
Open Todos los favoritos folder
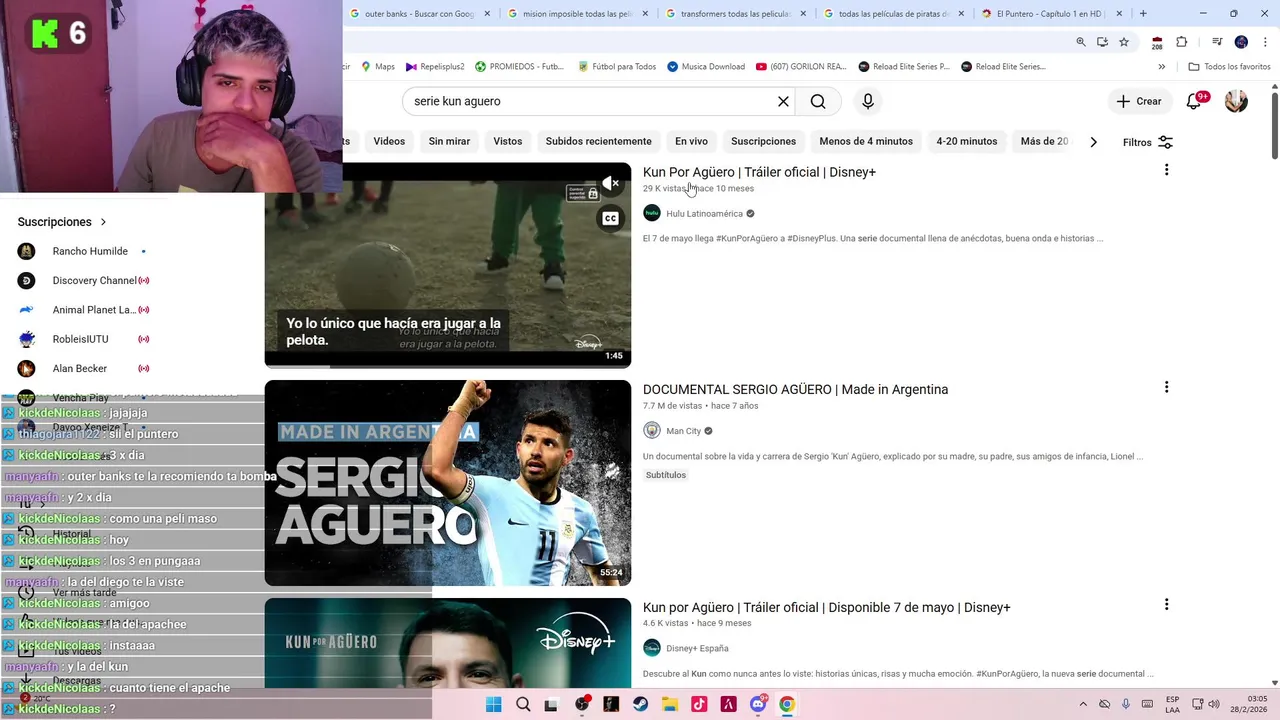[1229, 67]
